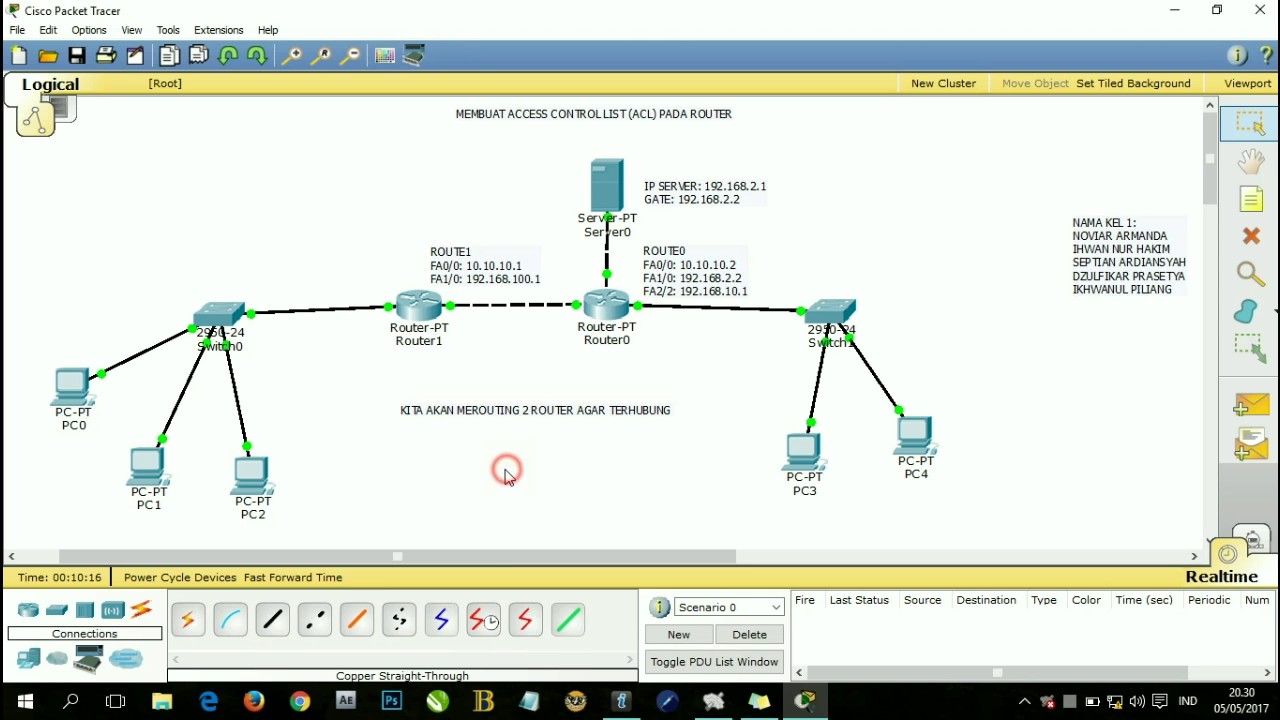The width and height of the screenshot is (1280, 720).
Task: Select the Custom Made Devices category
Action: tap(89, 659)
